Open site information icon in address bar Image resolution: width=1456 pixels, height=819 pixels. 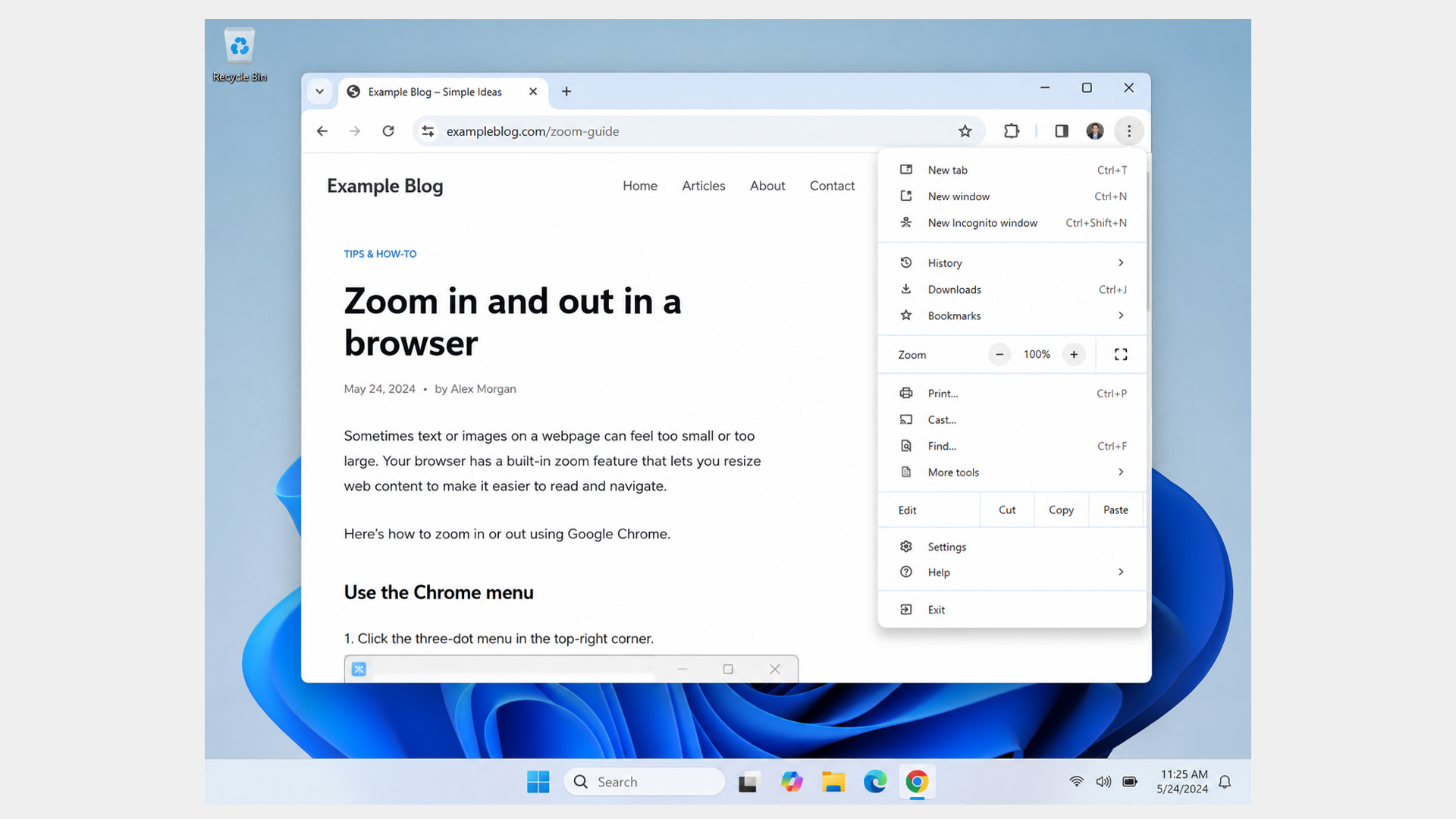[428, 131]
